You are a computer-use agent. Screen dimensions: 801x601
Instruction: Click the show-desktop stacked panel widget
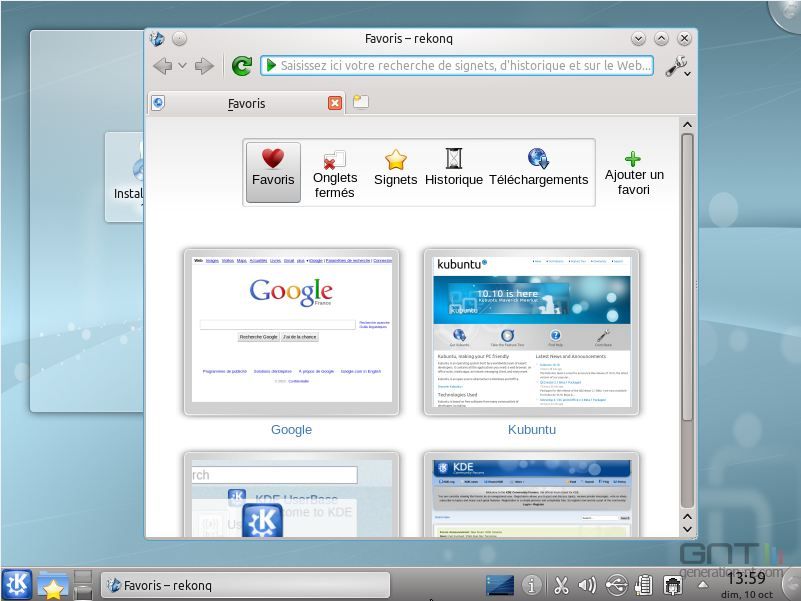pos(83,585)
